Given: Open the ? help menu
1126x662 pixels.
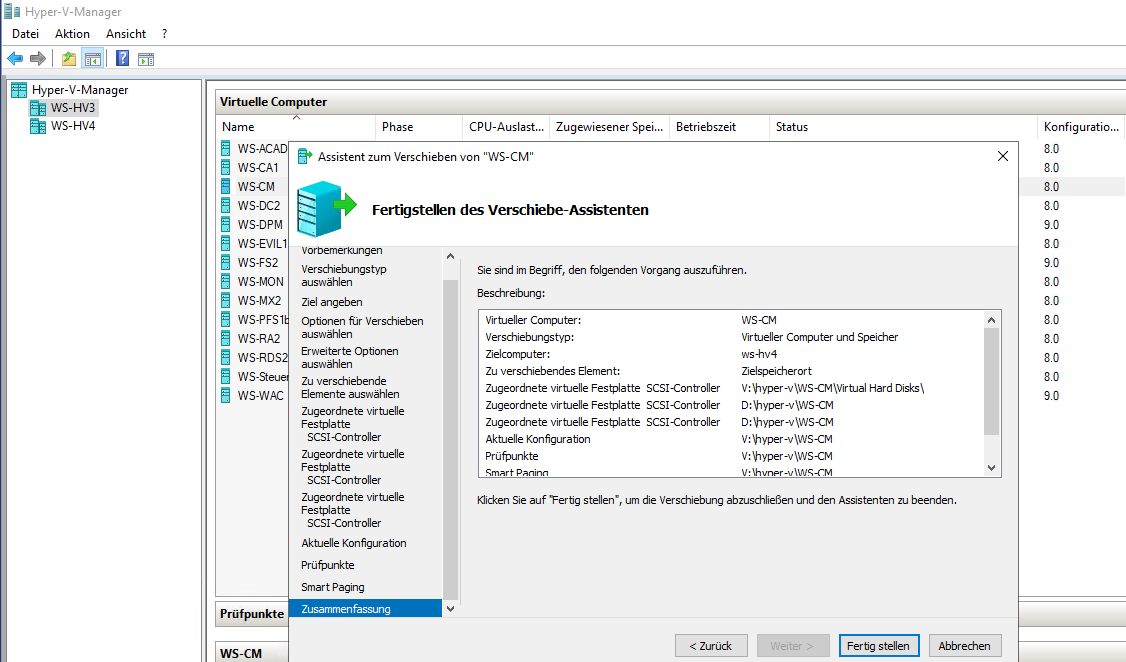Looking at the screenshot, I should pos(164,34).
